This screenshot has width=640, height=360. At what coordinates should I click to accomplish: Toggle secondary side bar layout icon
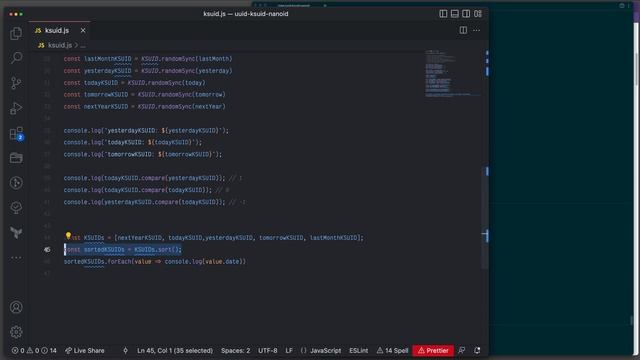pyautogui.click(x=466, y=14)
